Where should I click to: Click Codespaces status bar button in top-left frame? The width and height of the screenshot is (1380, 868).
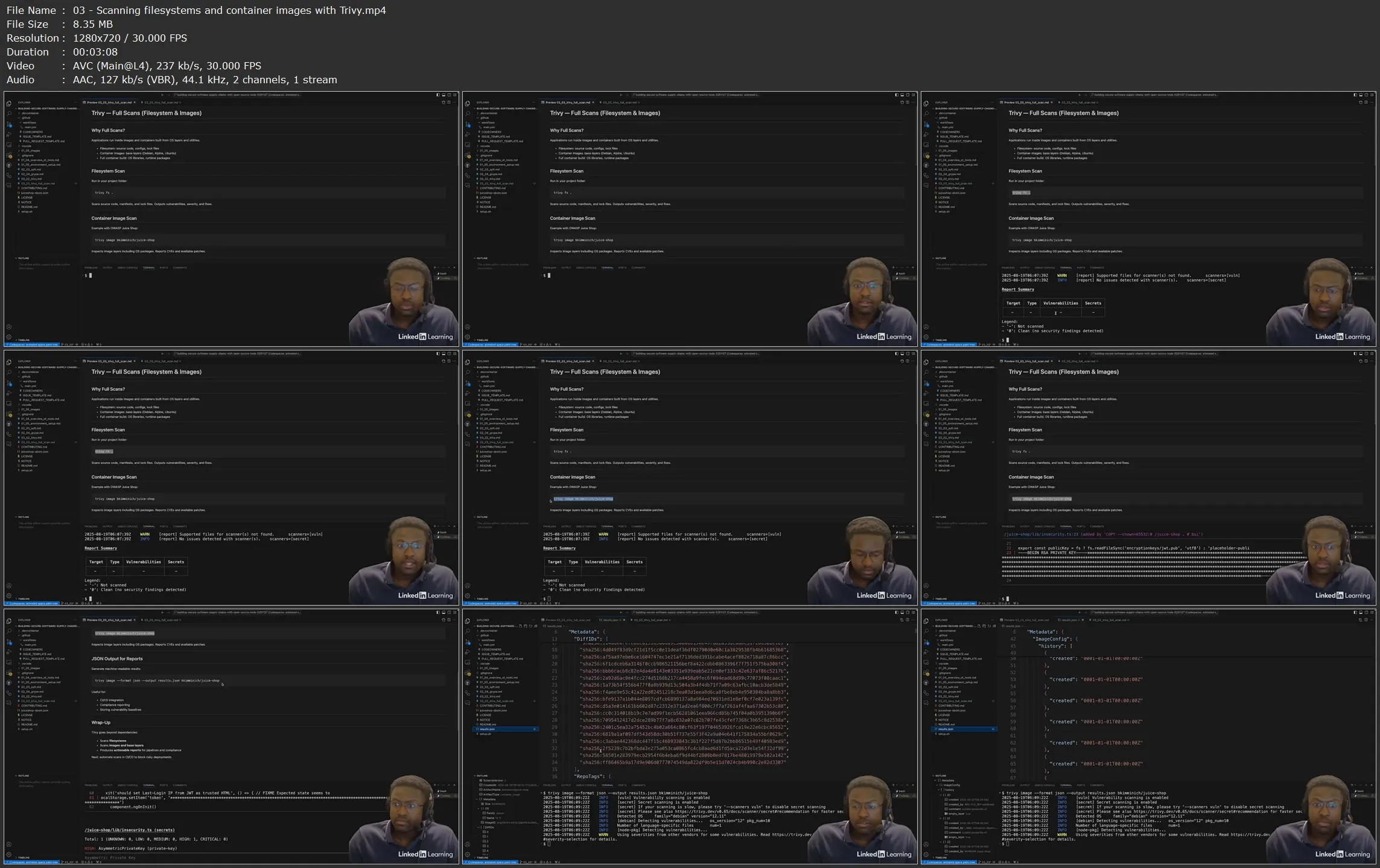[x=32, y=345]
